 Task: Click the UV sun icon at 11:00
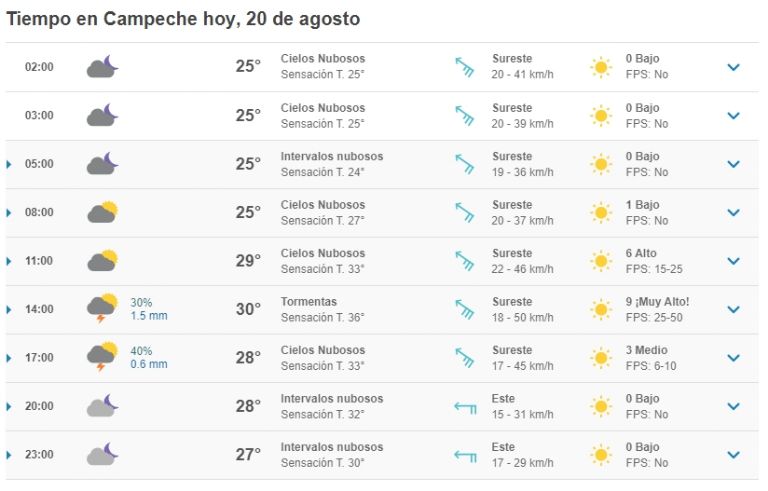pos(600,261)
